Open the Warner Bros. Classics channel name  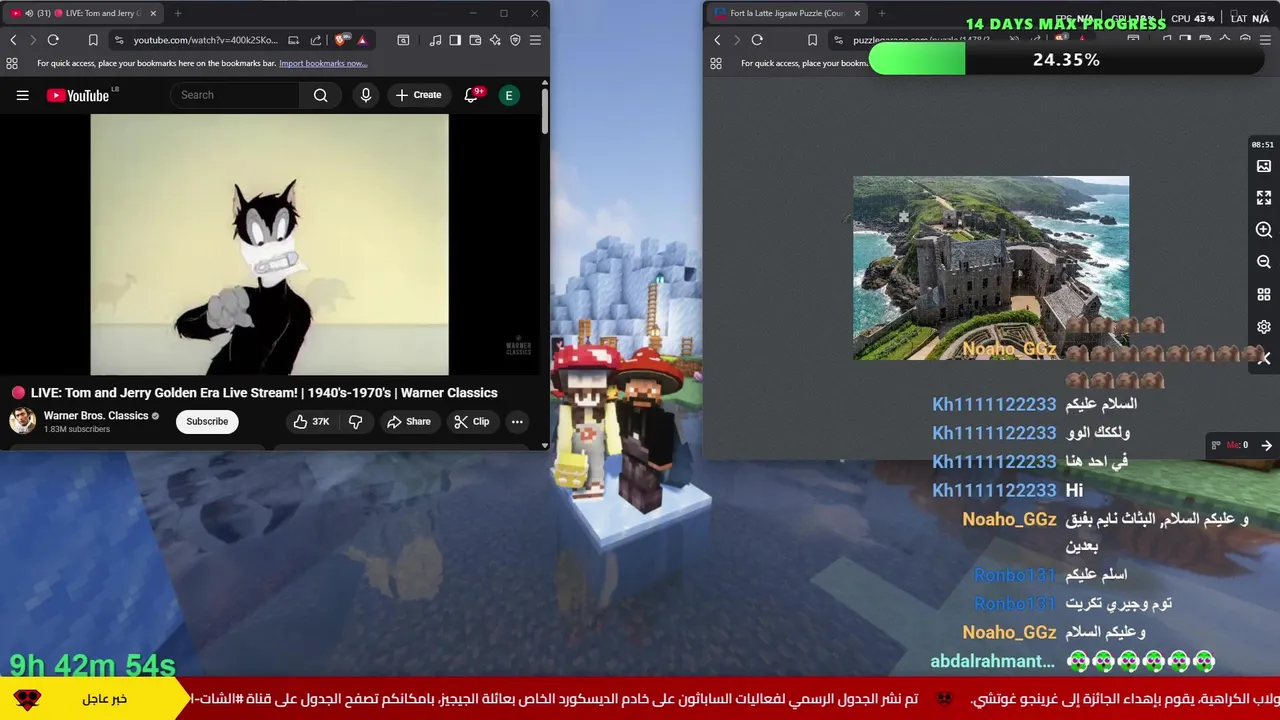point(96,415)
